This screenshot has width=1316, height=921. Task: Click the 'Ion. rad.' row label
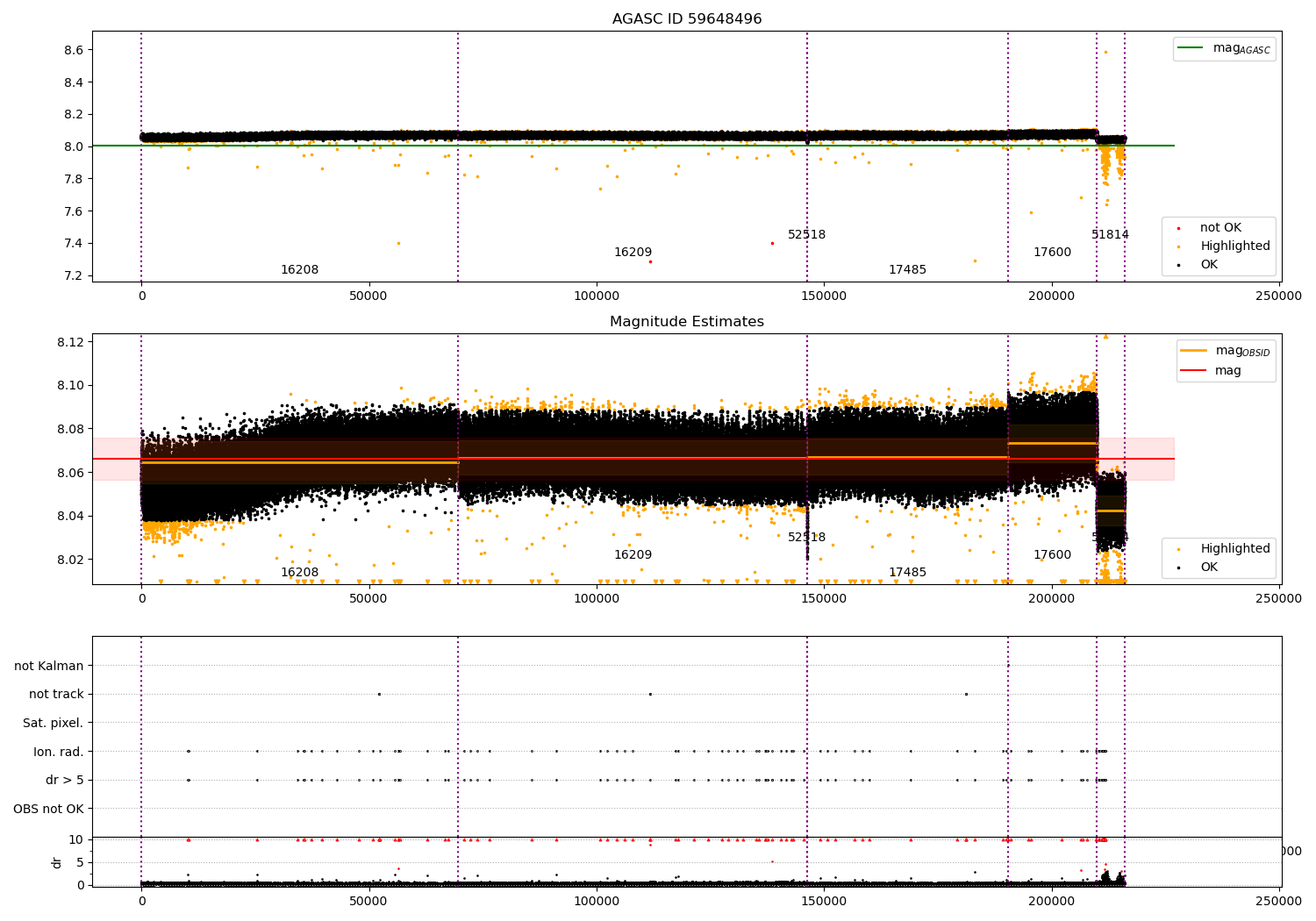[59, 752]
